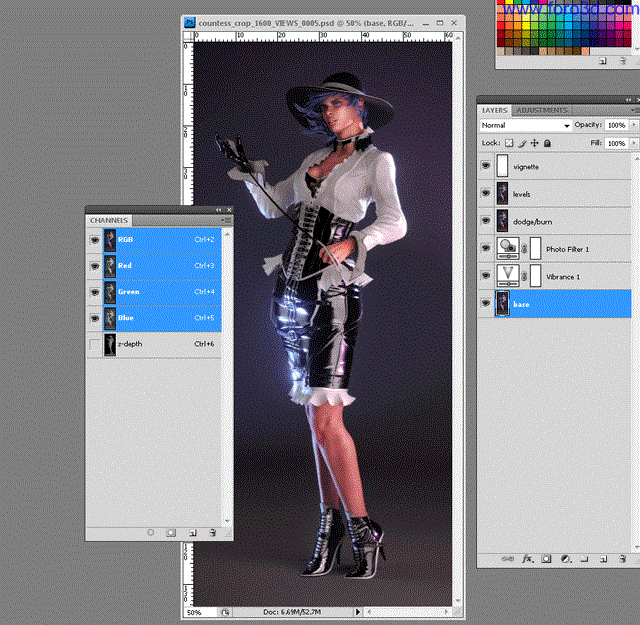Click the Photoshop Ps document icon

pyautogui.click(x=190, y=22)
